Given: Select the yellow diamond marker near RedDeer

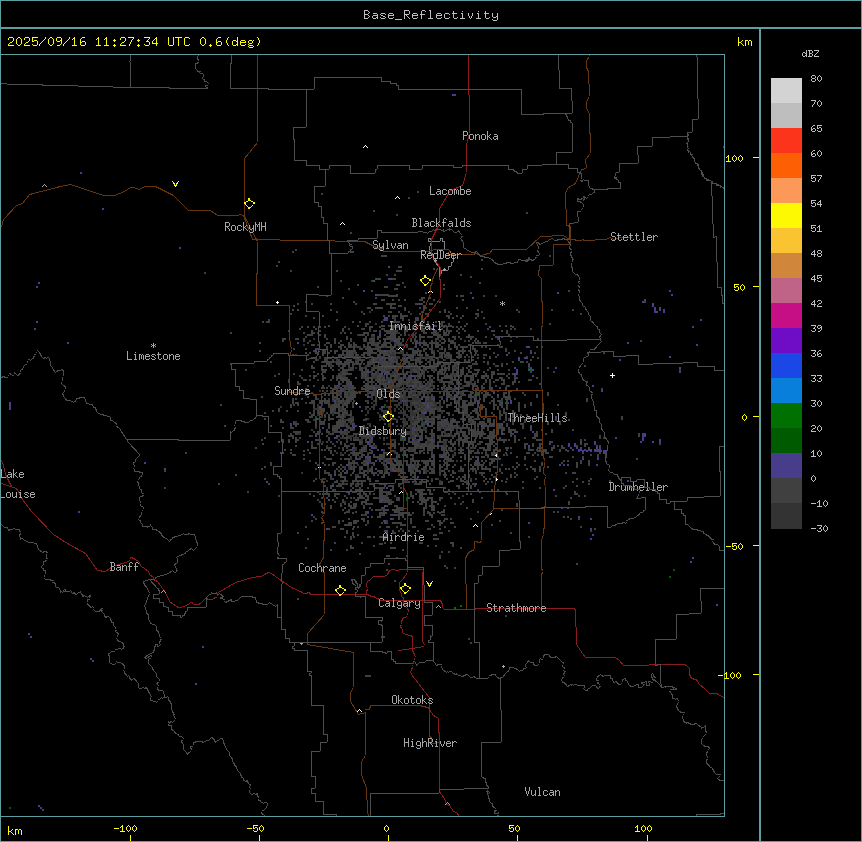Looking at the screenshot, I should pos(425,281).
